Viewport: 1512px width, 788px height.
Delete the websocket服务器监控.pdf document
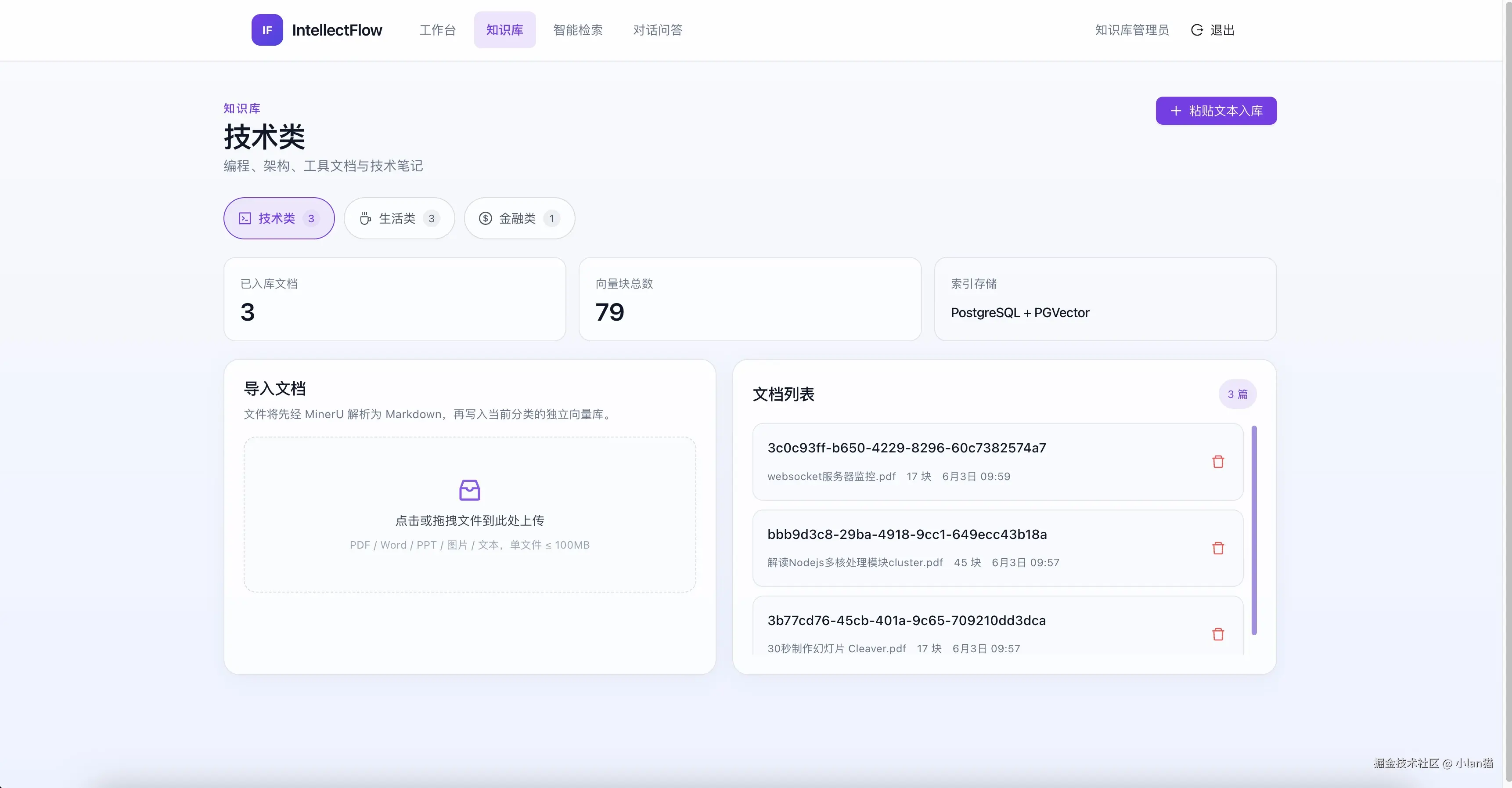coord(1218,462)
